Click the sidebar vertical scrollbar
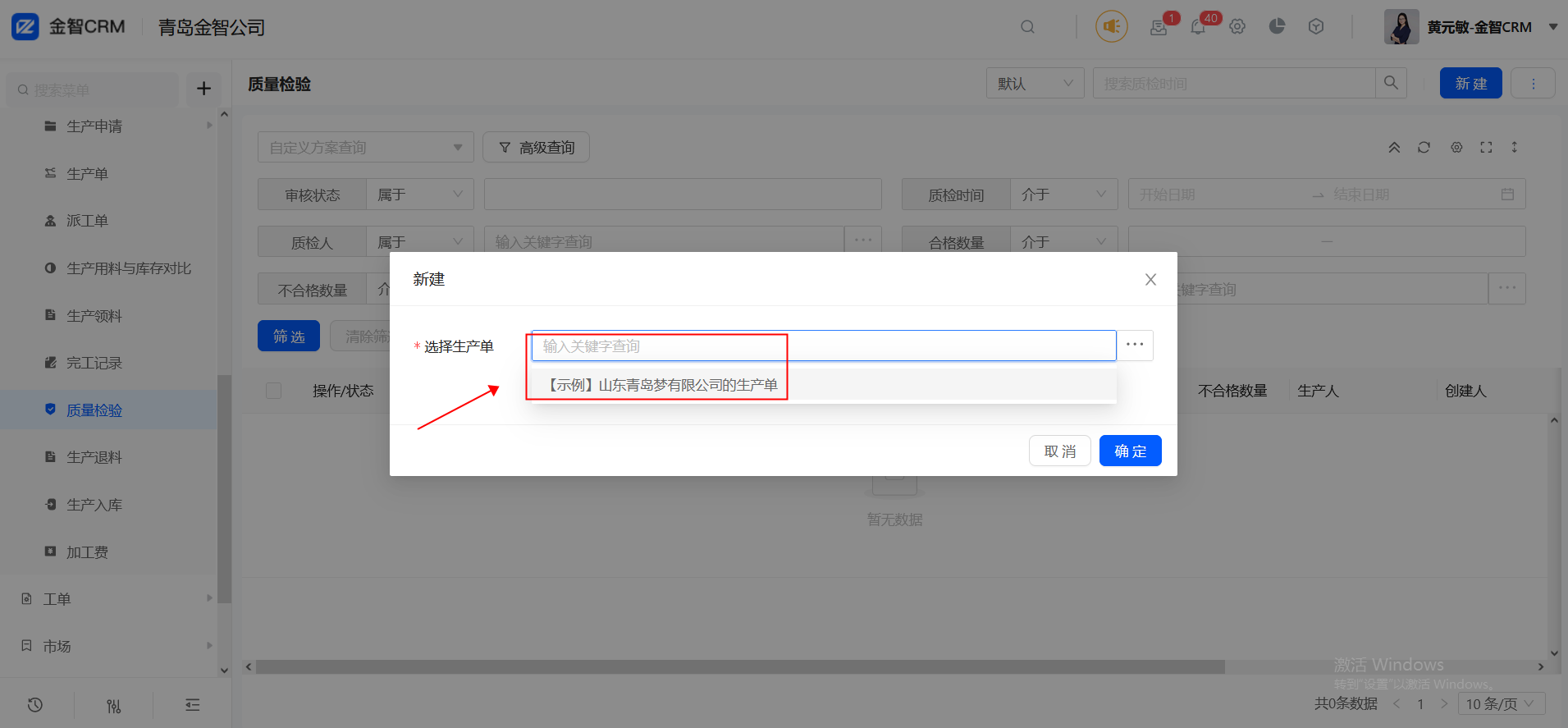This screenshot has width=1568, height=728. click(x=224, y=488)
